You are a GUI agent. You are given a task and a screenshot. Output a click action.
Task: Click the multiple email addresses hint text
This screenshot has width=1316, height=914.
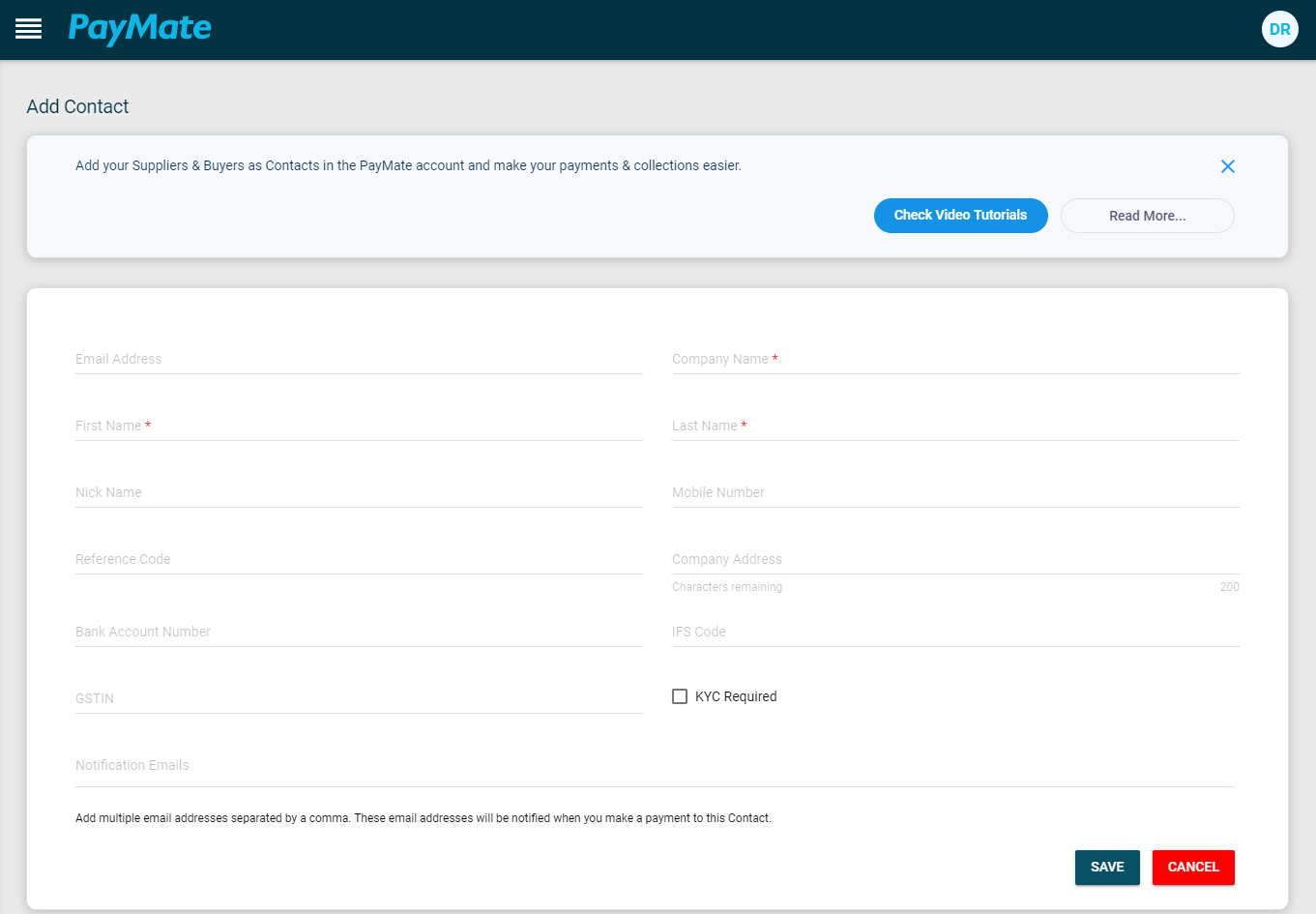(x=424, y=818)
